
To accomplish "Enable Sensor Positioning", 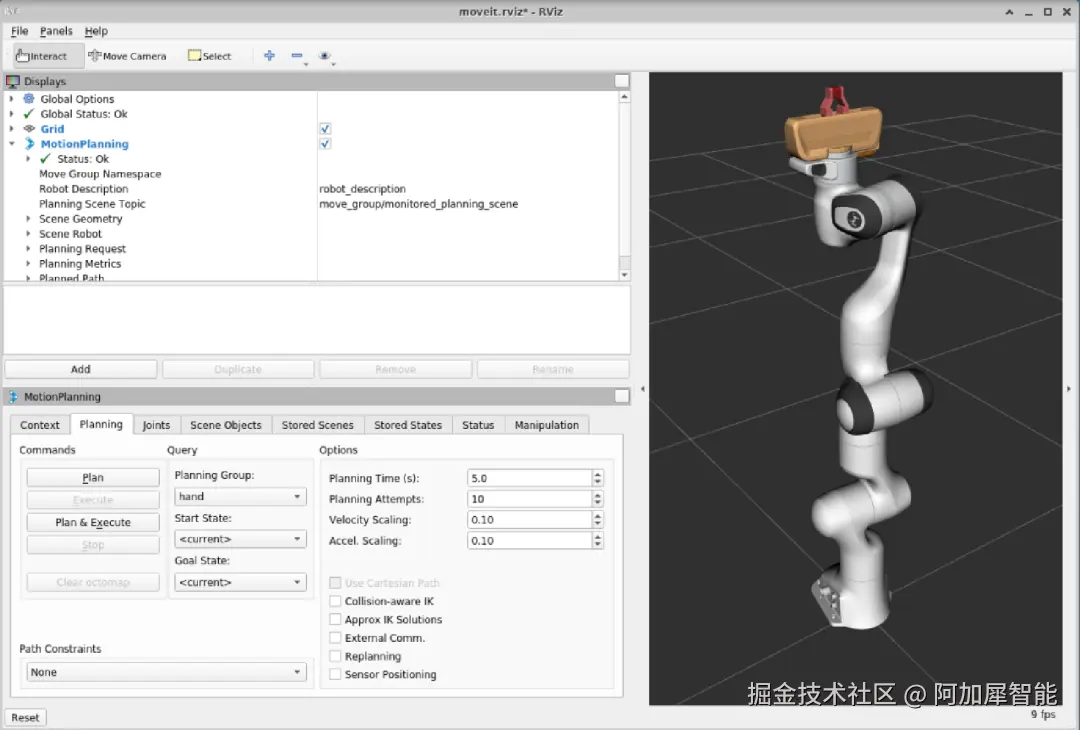I will [335, 674].
